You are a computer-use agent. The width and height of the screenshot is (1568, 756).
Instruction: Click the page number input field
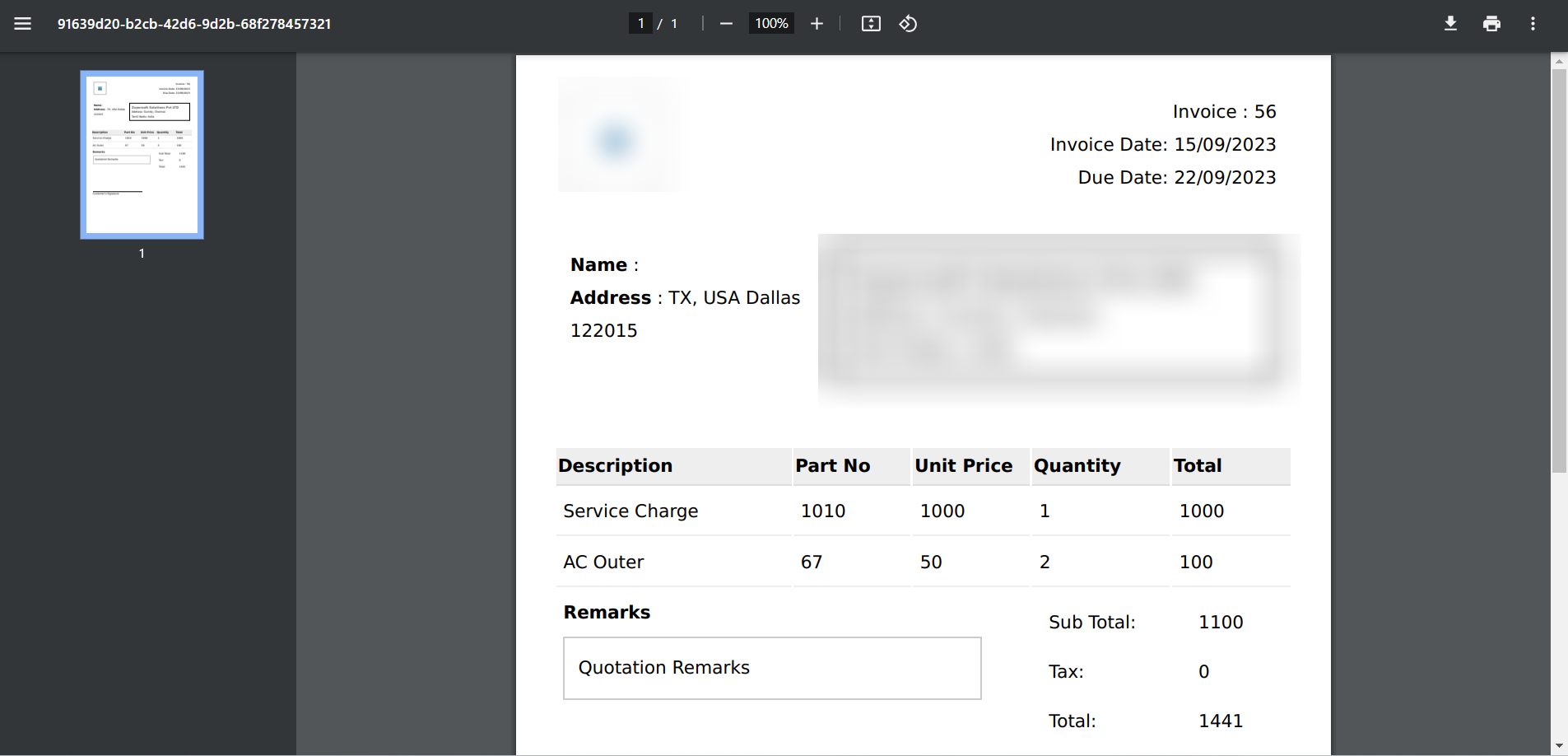640,24
